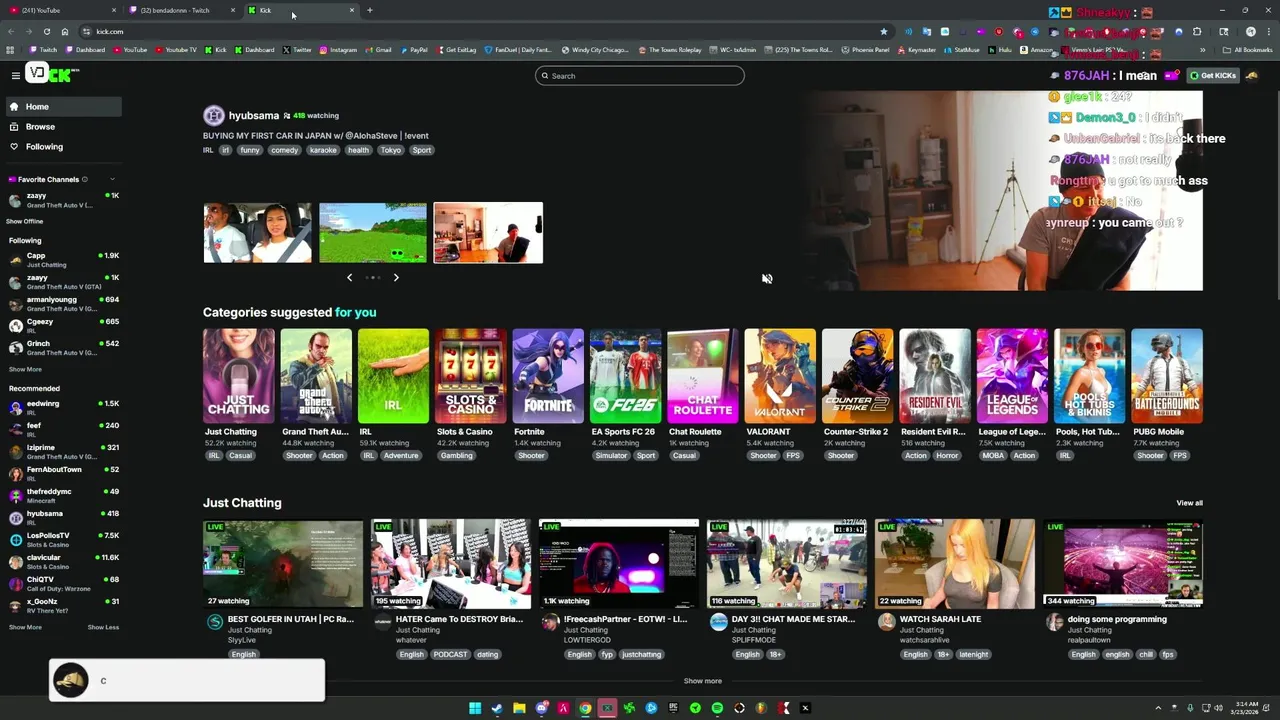This screenshot has height=720, width=1280.
Task: Select the couple-in-car featured thumbnail
Action: click(258, 233)
